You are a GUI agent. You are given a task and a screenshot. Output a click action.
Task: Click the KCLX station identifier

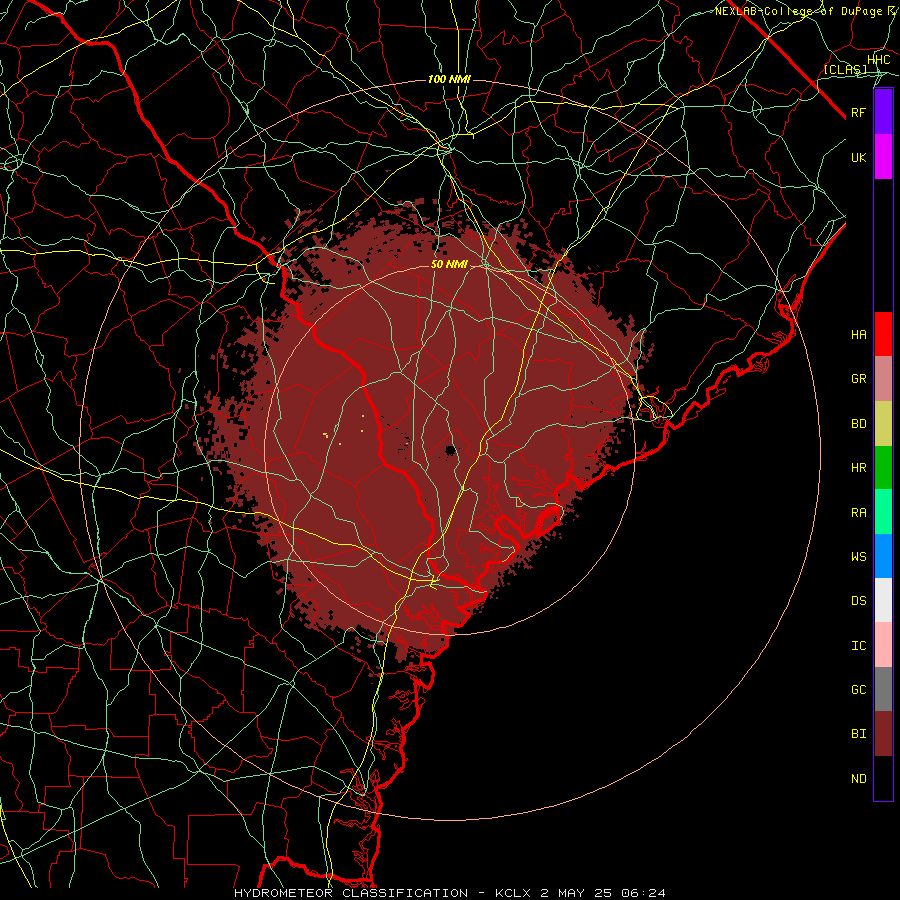pyautogui.click(x=514, y=893)
